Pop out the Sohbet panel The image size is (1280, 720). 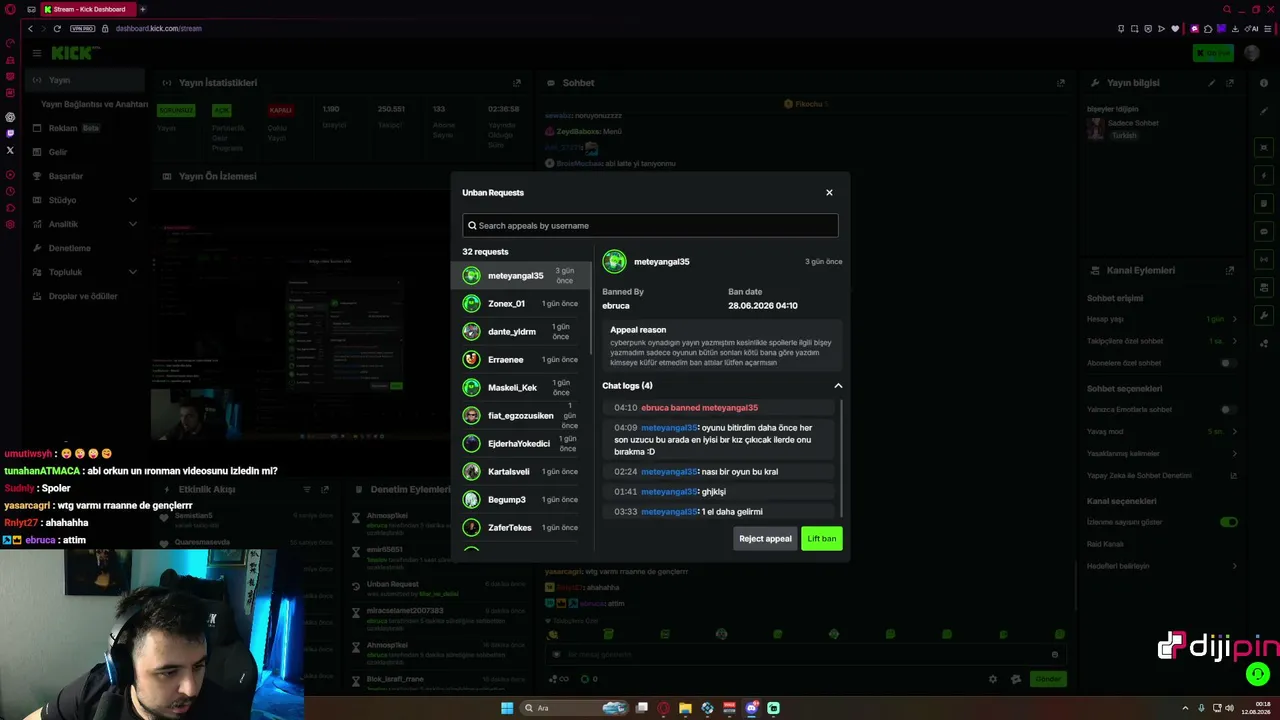(x=1061, y=83)
